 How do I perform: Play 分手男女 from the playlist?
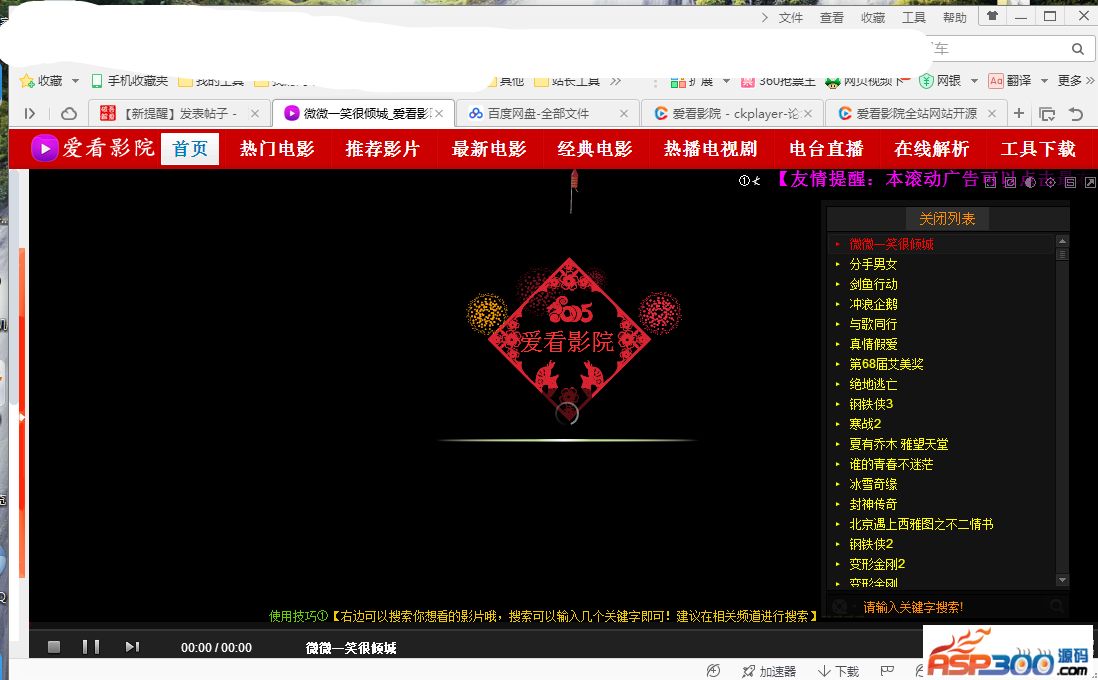pyautogui.click(x=873, y=264)
